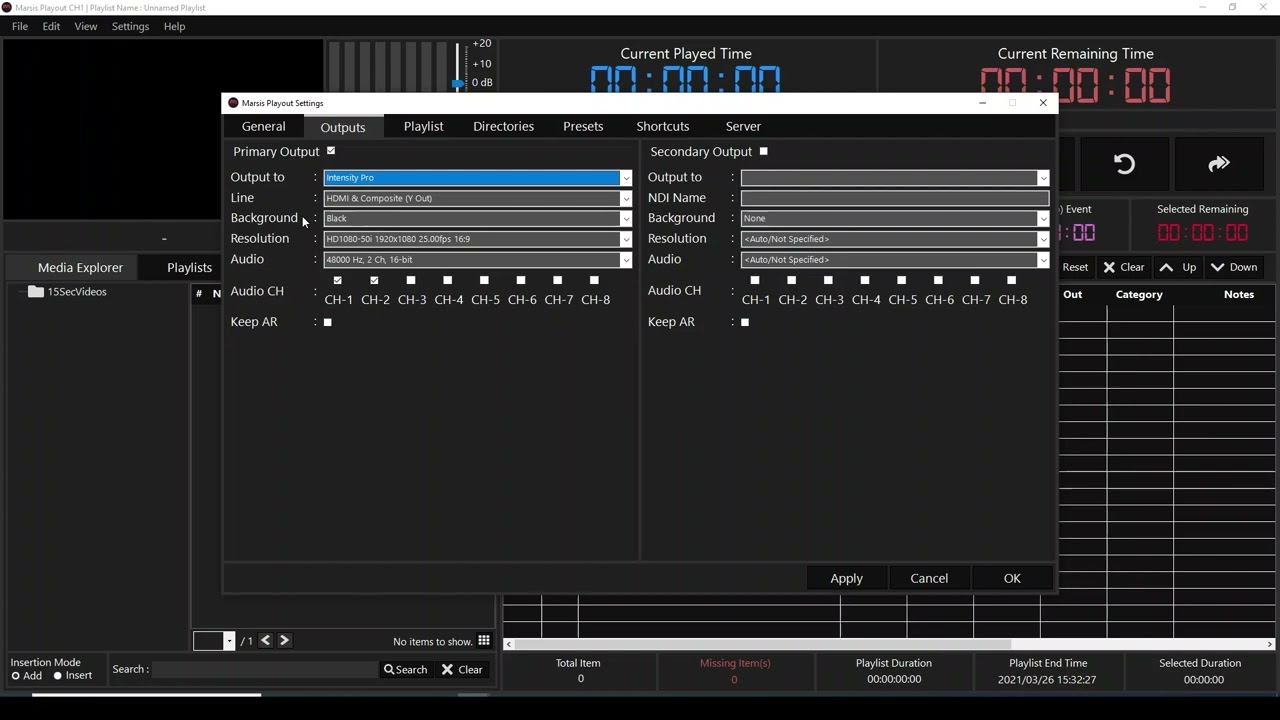1280x720 pixels.
Task: Switch to the Directories tab
Action: pyautogui.click(x=504, y=127)
